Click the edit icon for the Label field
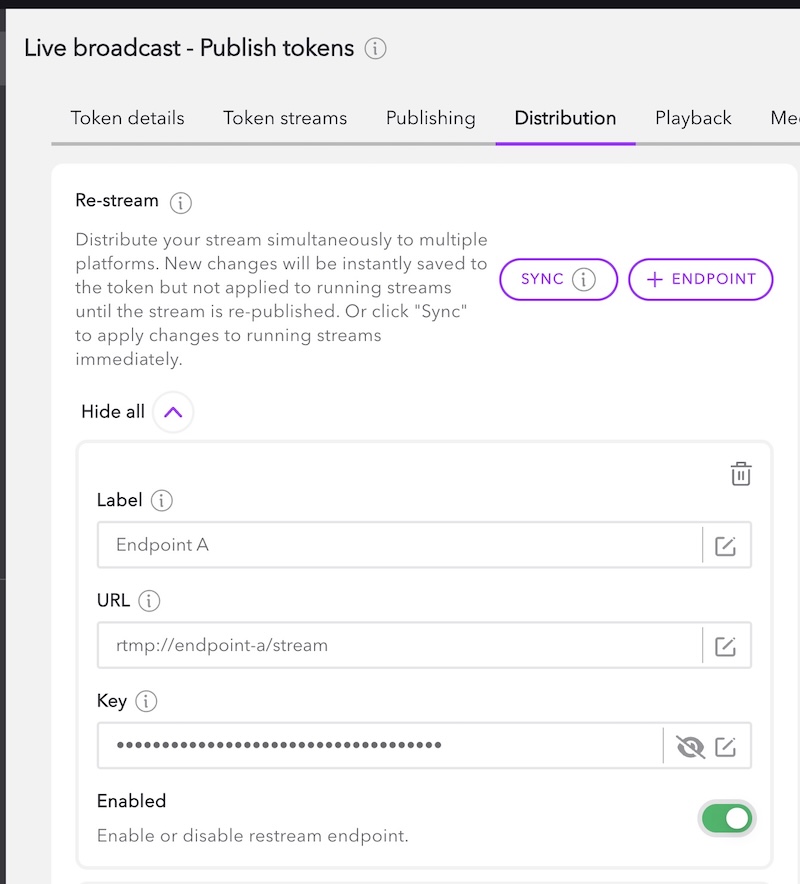800x884 pixels. pyautogui.click(x=726, y=546)
